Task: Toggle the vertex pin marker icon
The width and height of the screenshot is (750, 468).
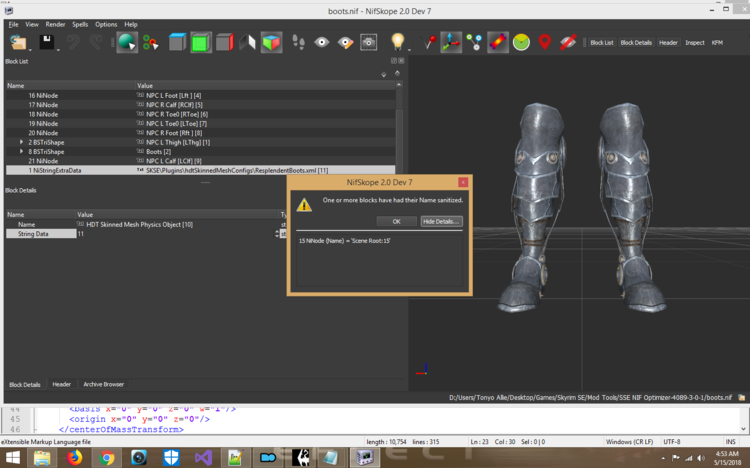Action: click(x=428, y=43)
